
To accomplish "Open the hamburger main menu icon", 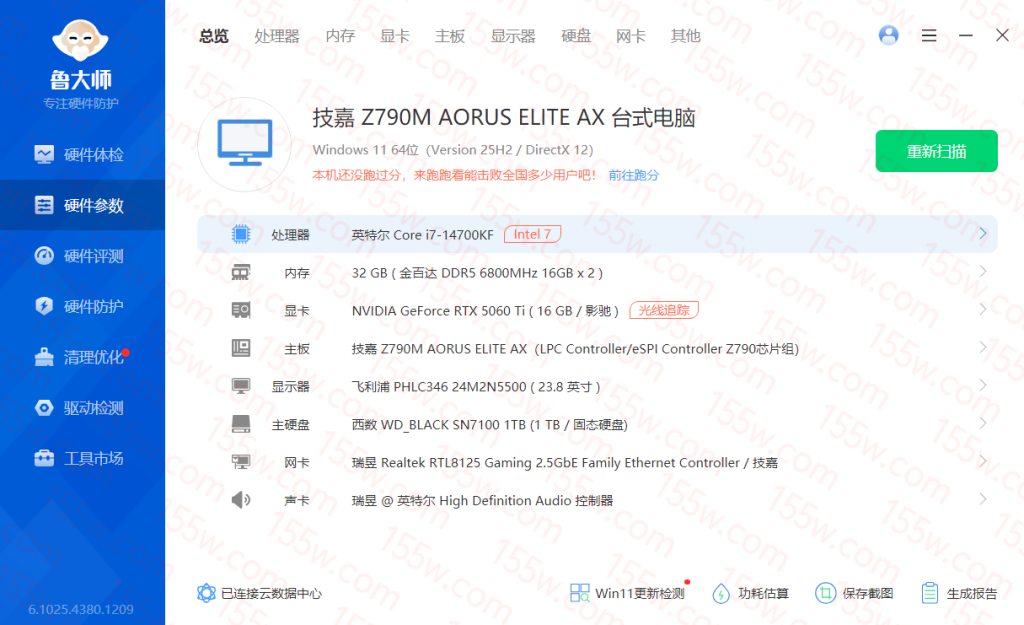I will pos(929,35).
